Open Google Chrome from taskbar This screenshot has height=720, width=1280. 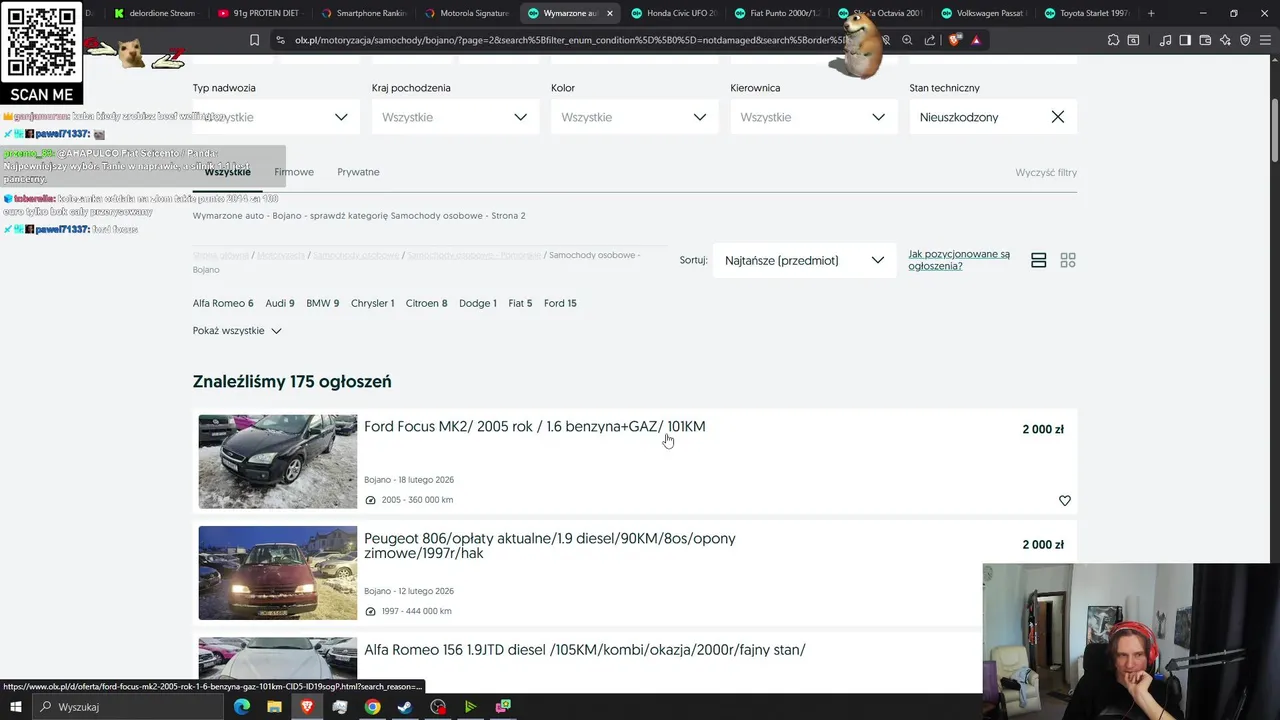372,707
